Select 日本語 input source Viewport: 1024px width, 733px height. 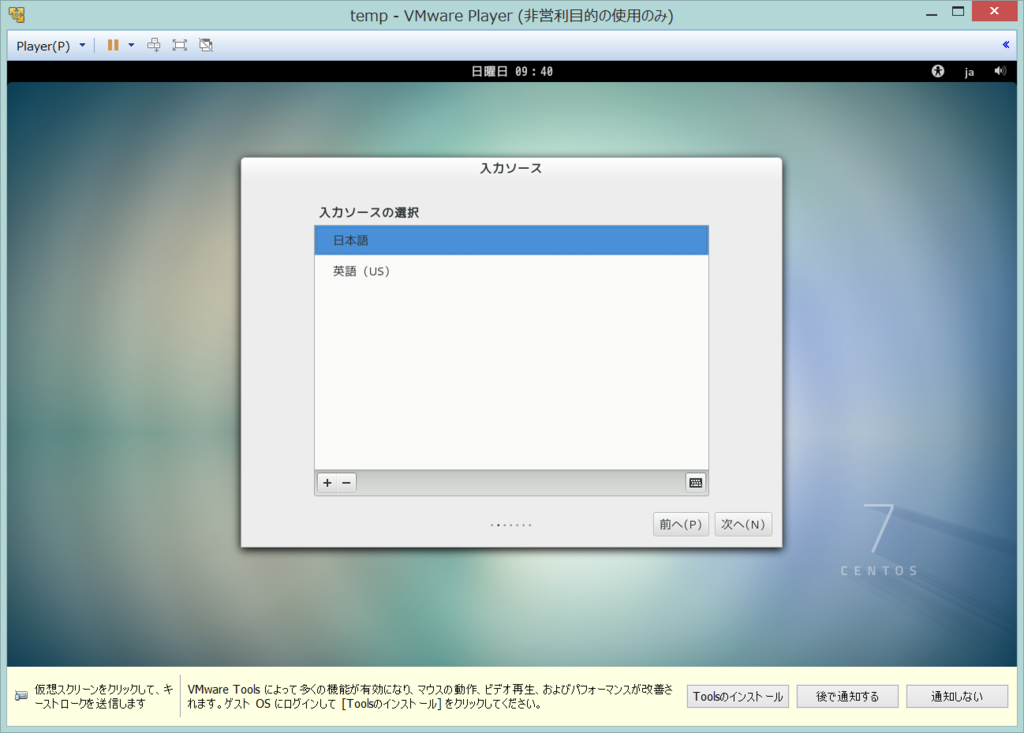pos(511,240)
